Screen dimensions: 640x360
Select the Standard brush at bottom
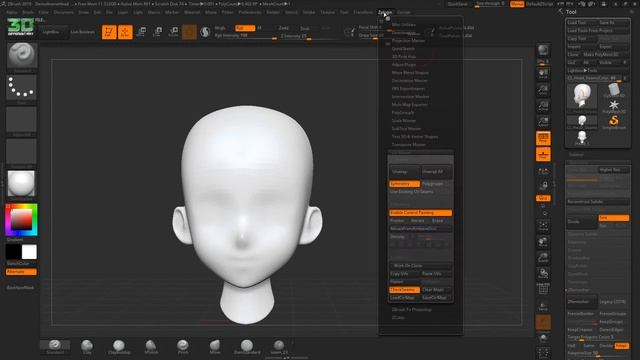point(55,346)
